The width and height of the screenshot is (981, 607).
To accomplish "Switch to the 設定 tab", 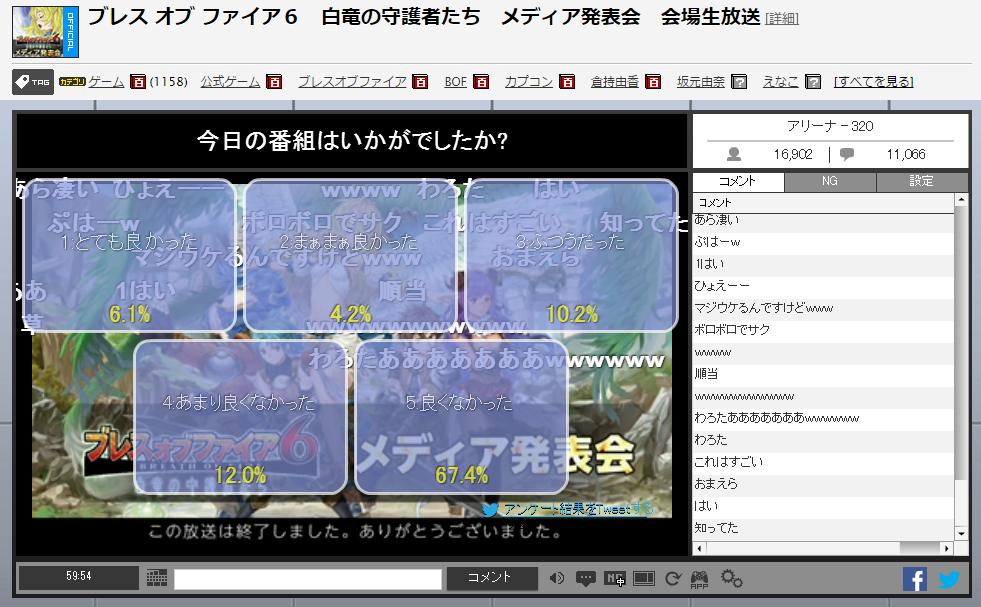I will click(x=922, y=181).
